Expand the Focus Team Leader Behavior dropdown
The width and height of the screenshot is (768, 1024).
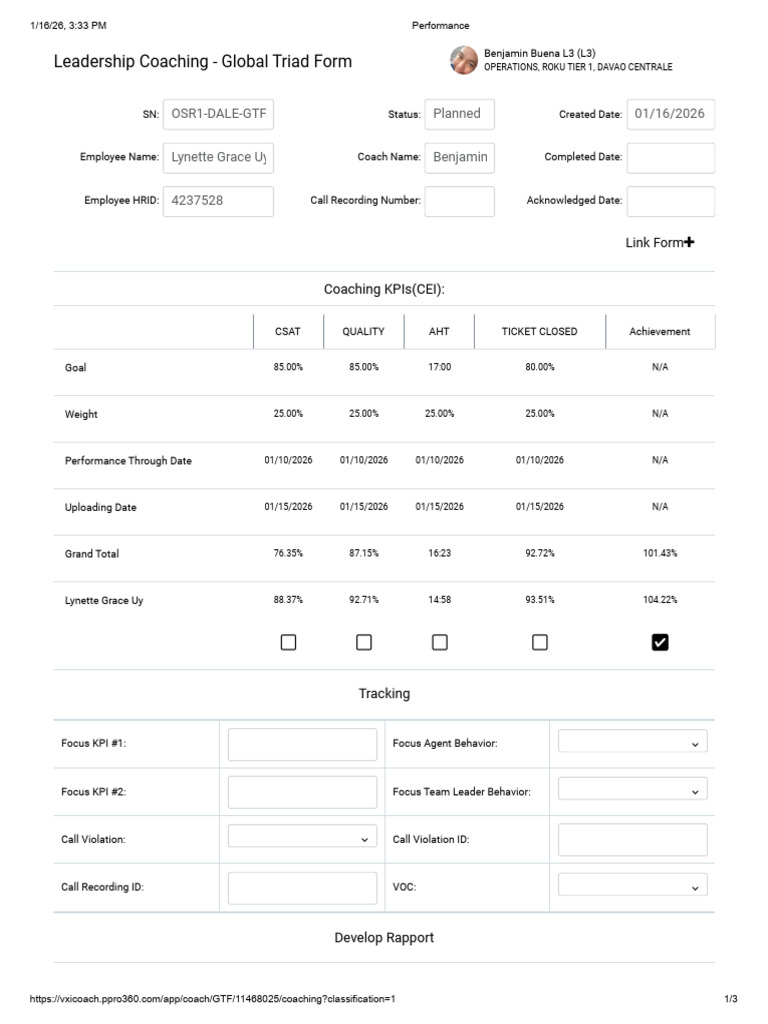[632, 790]
